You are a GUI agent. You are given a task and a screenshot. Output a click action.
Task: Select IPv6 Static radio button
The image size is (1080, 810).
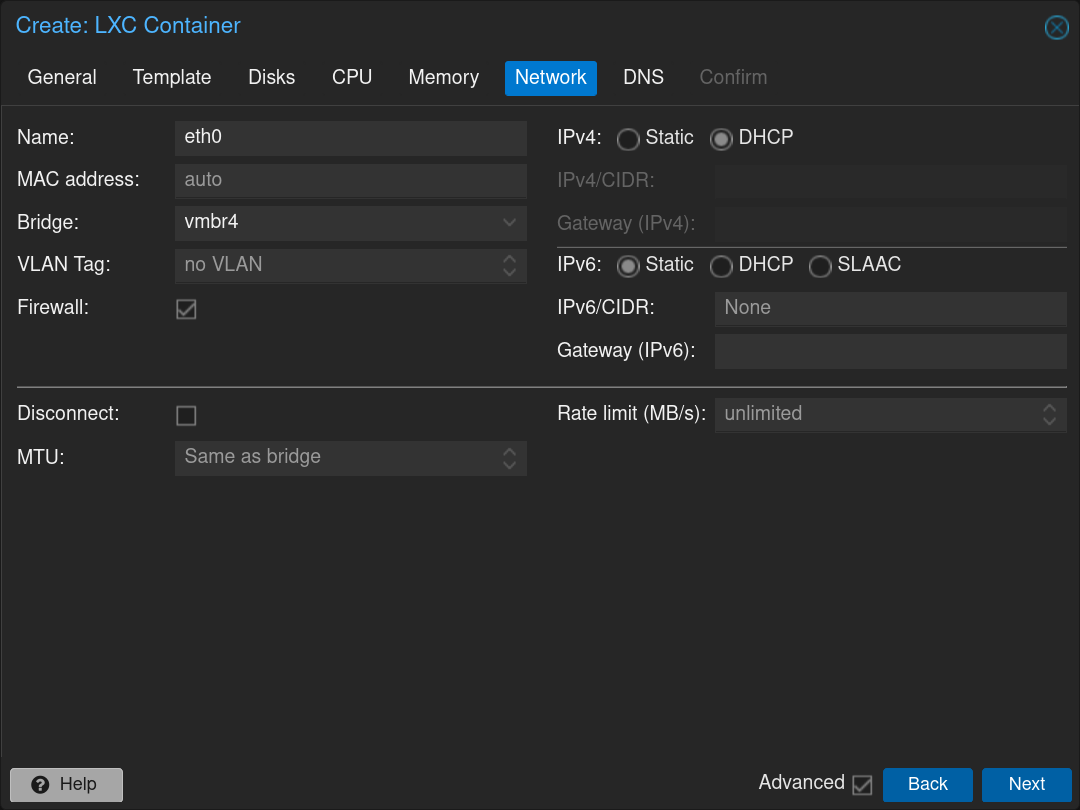[627, 266]
